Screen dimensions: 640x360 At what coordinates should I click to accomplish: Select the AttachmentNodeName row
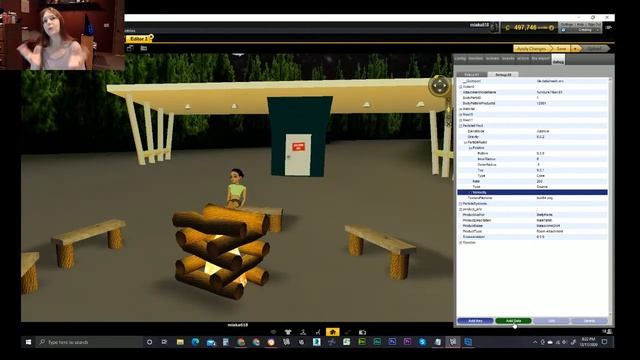532,92
